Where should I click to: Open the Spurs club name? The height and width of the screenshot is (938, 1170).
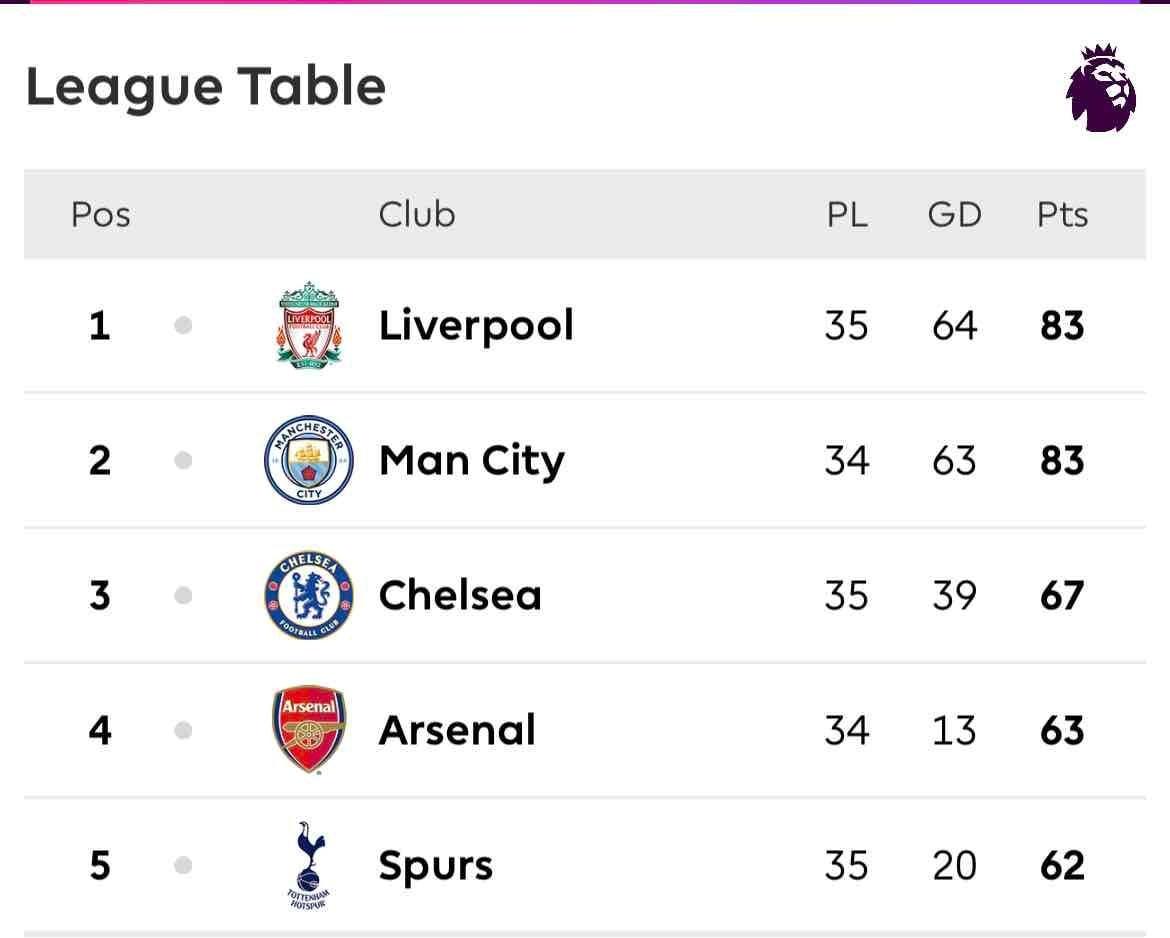(436, 866)
